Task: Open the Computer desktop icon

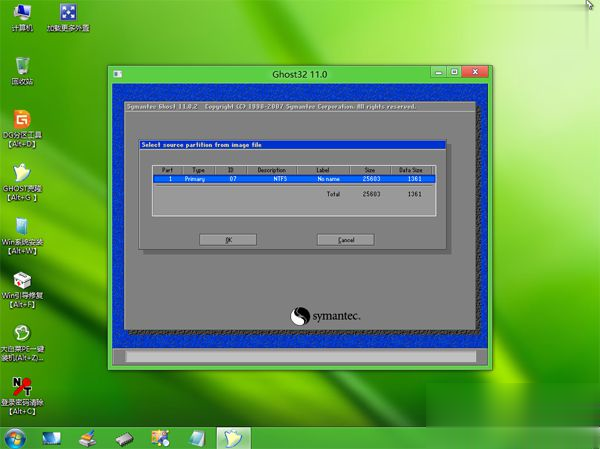Action: pyautogui.click(x=22, y=15)
